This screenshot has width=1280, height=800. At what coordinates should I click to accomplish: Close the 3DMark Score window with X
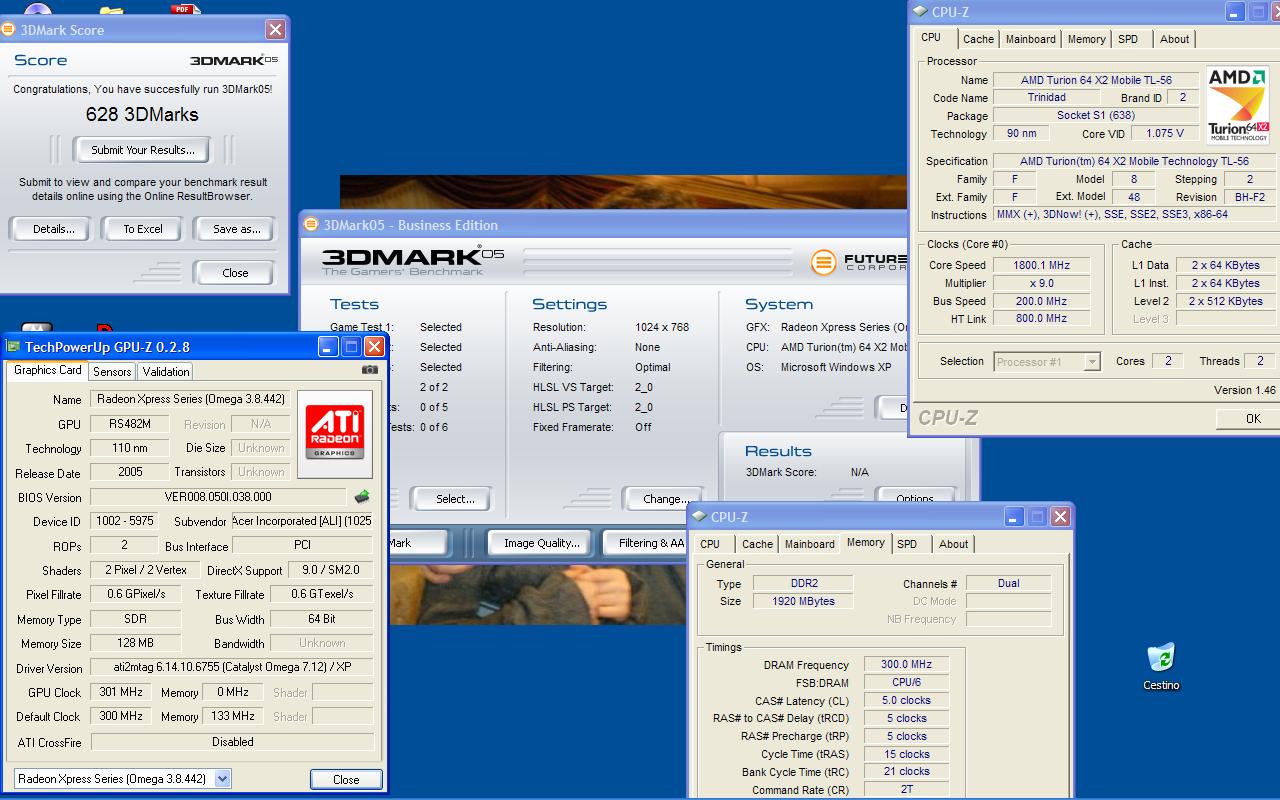point(276,30)
